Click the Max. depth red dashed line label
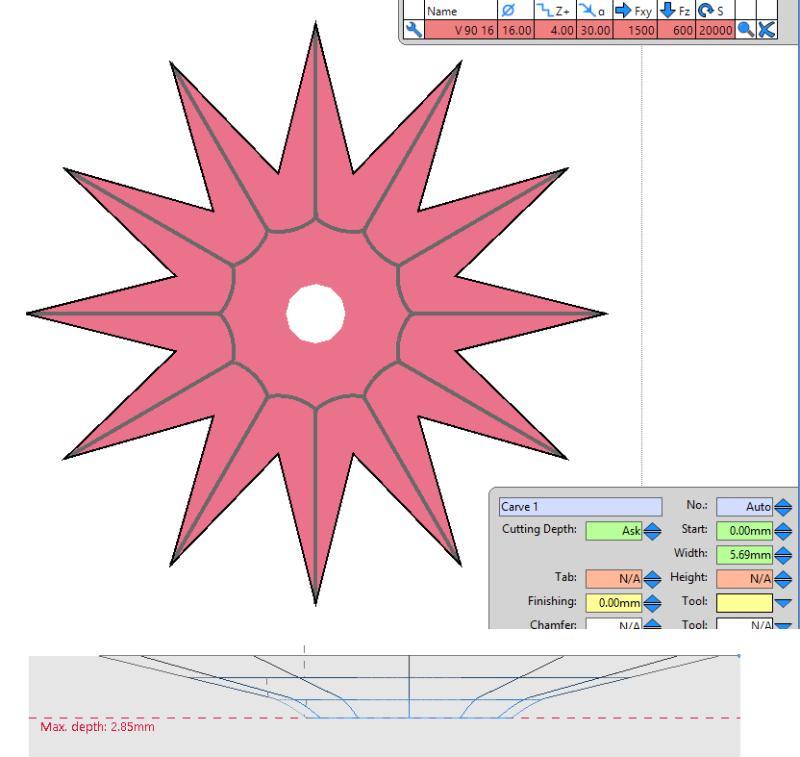The height and width of the screenshot is (757, 800). (x=95, y=727)
